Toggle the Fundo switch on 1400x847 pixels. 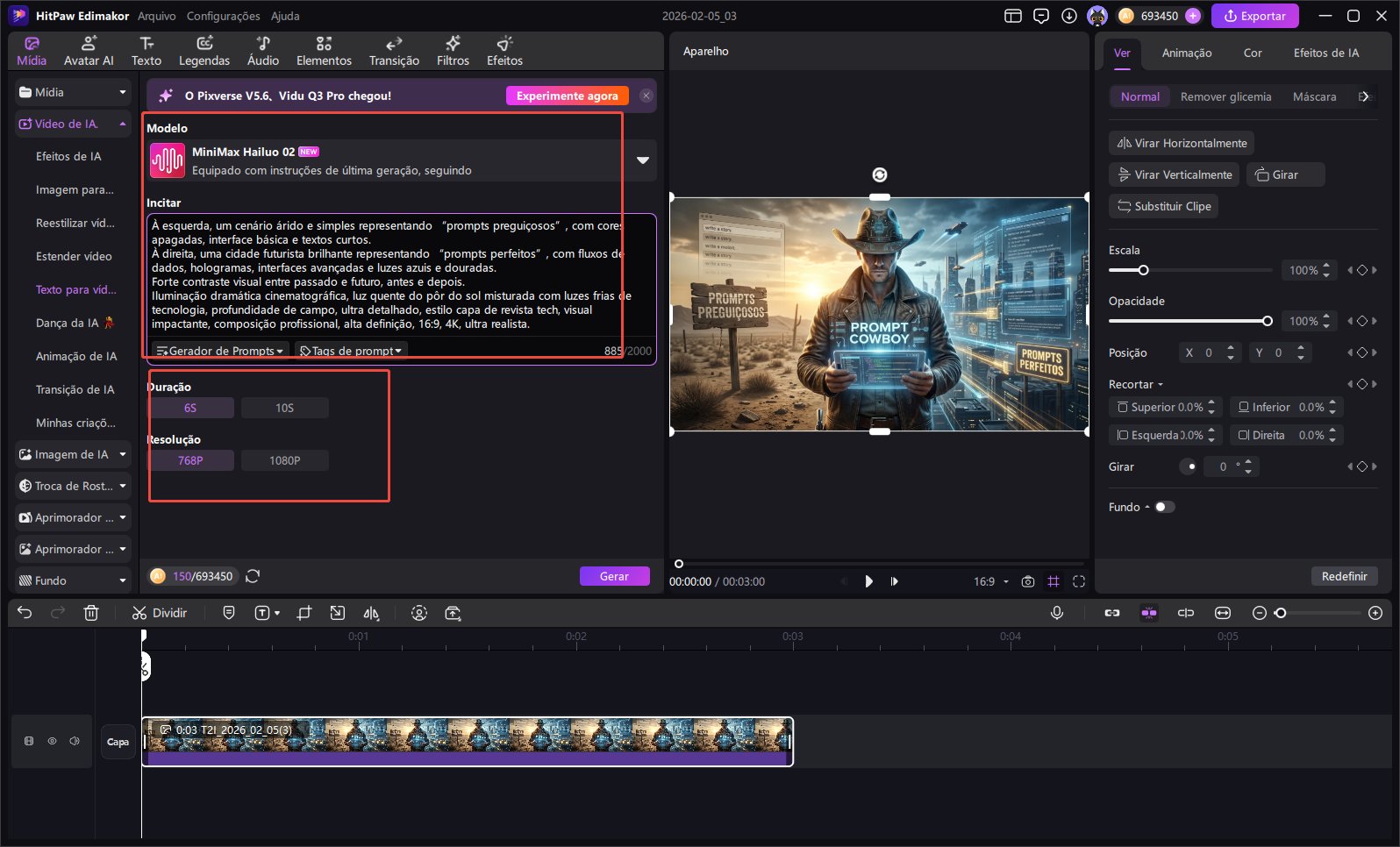coord(1164,507)
